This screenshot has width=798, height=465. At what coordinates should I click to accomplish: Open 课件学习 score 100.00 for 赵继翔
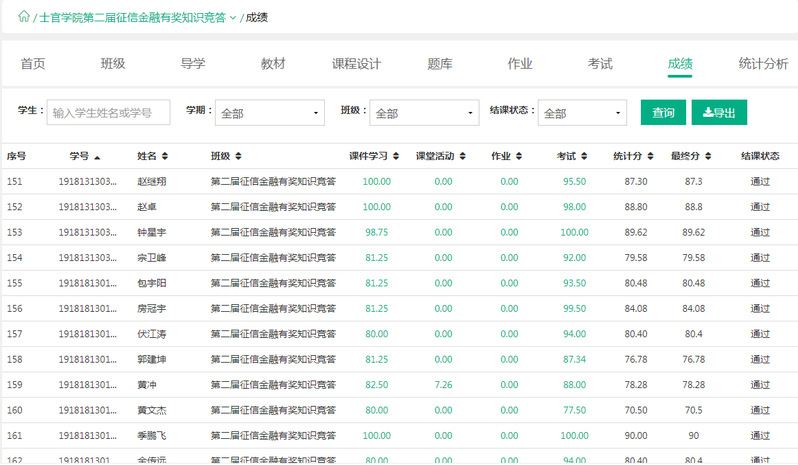(377, 182)
